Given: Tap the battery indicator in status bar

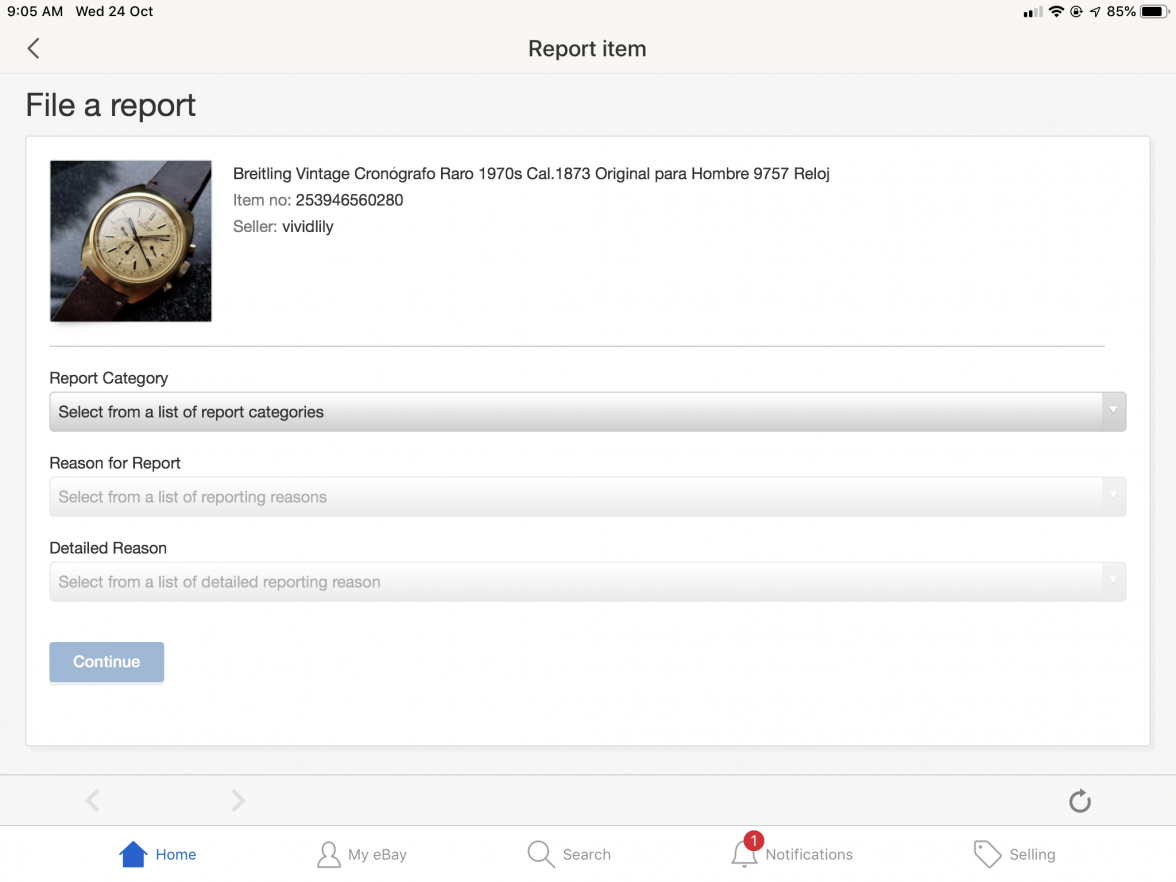Looking at the screenshot, I should point(1154,12).
